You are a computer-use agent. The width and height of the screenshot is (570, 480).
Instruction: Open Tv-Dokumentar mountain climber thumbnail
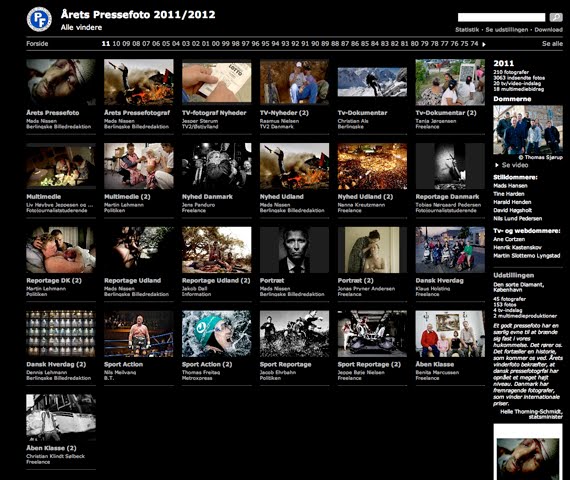coord(372,82)
